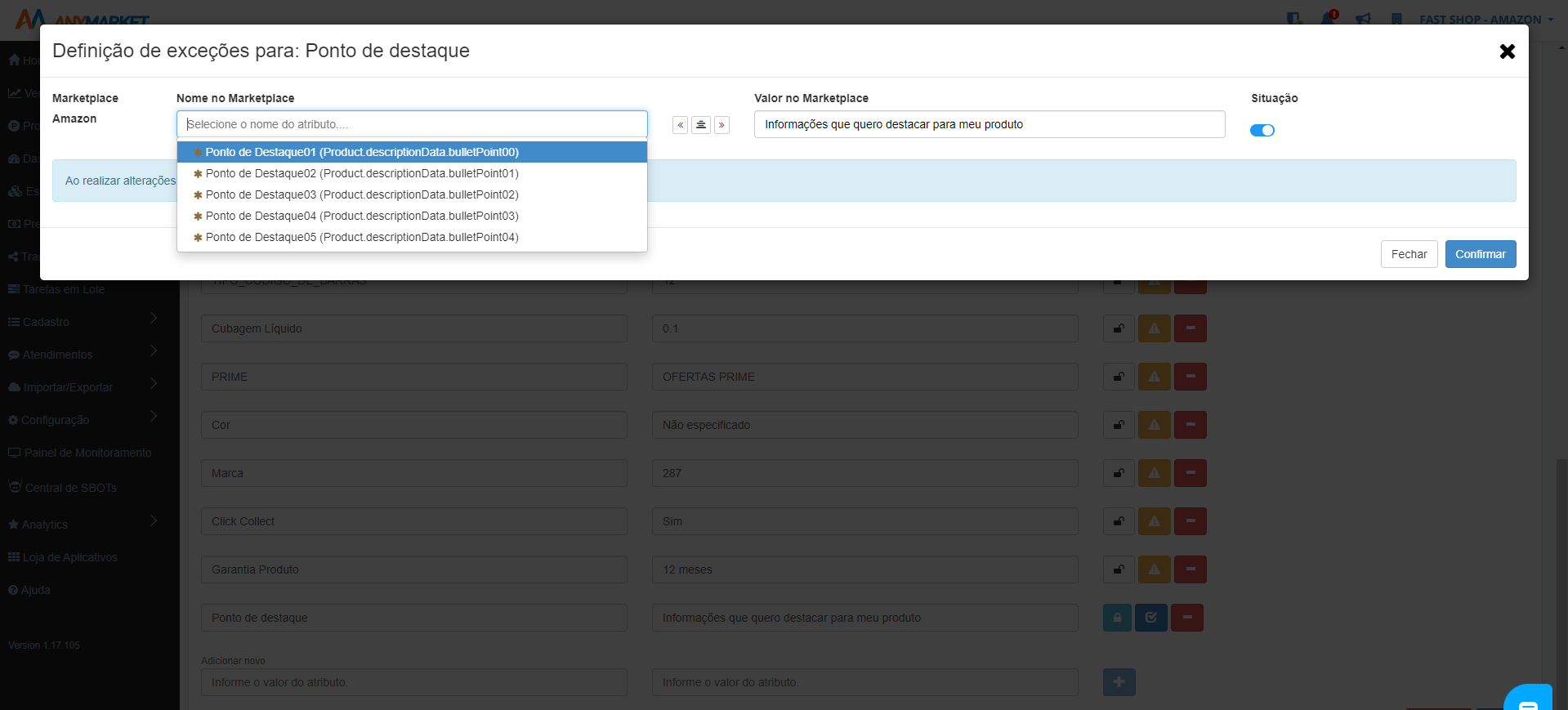Remove the Cubagem Líquido attribute

click(1191, 328)
